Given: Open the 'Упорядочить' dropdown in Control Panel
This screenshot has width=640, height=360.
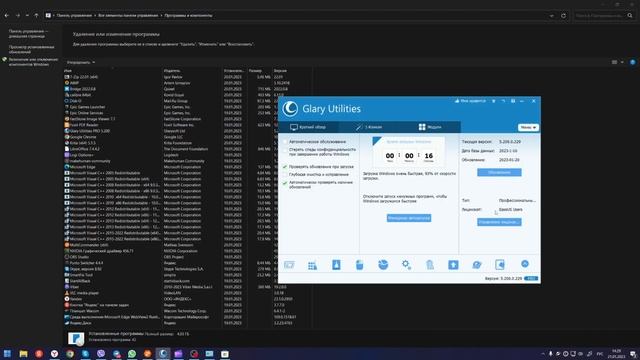Looking at the screenshot, I should pyautogui.click(x=81, y=62).
